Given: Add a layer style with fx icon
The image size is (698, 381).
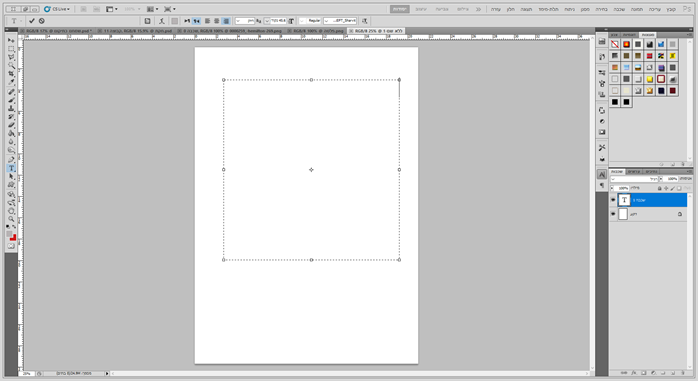Looking at the screenshot, I should coord(633,373).
